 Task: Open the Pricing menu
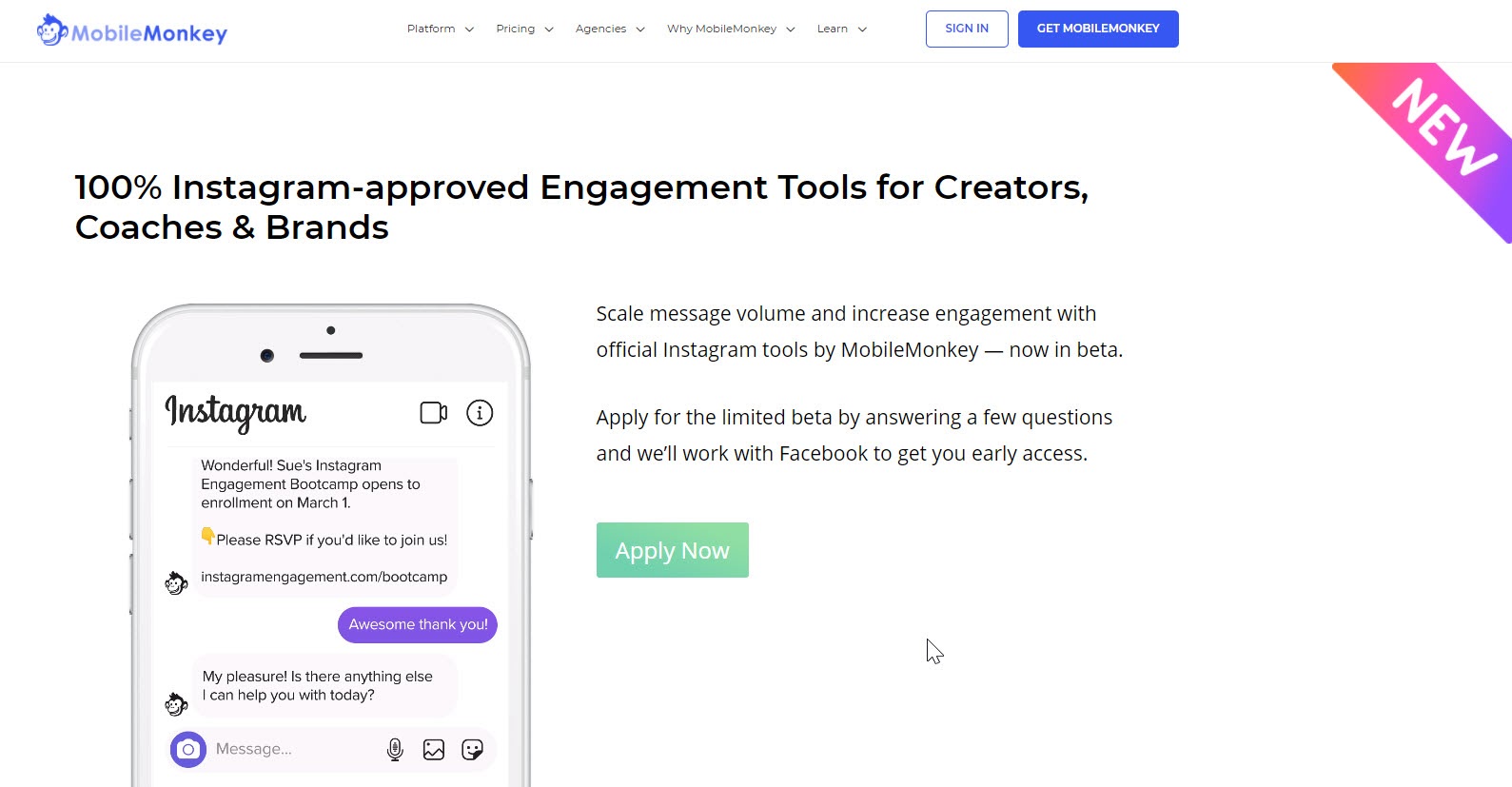(x=516, y=29)
